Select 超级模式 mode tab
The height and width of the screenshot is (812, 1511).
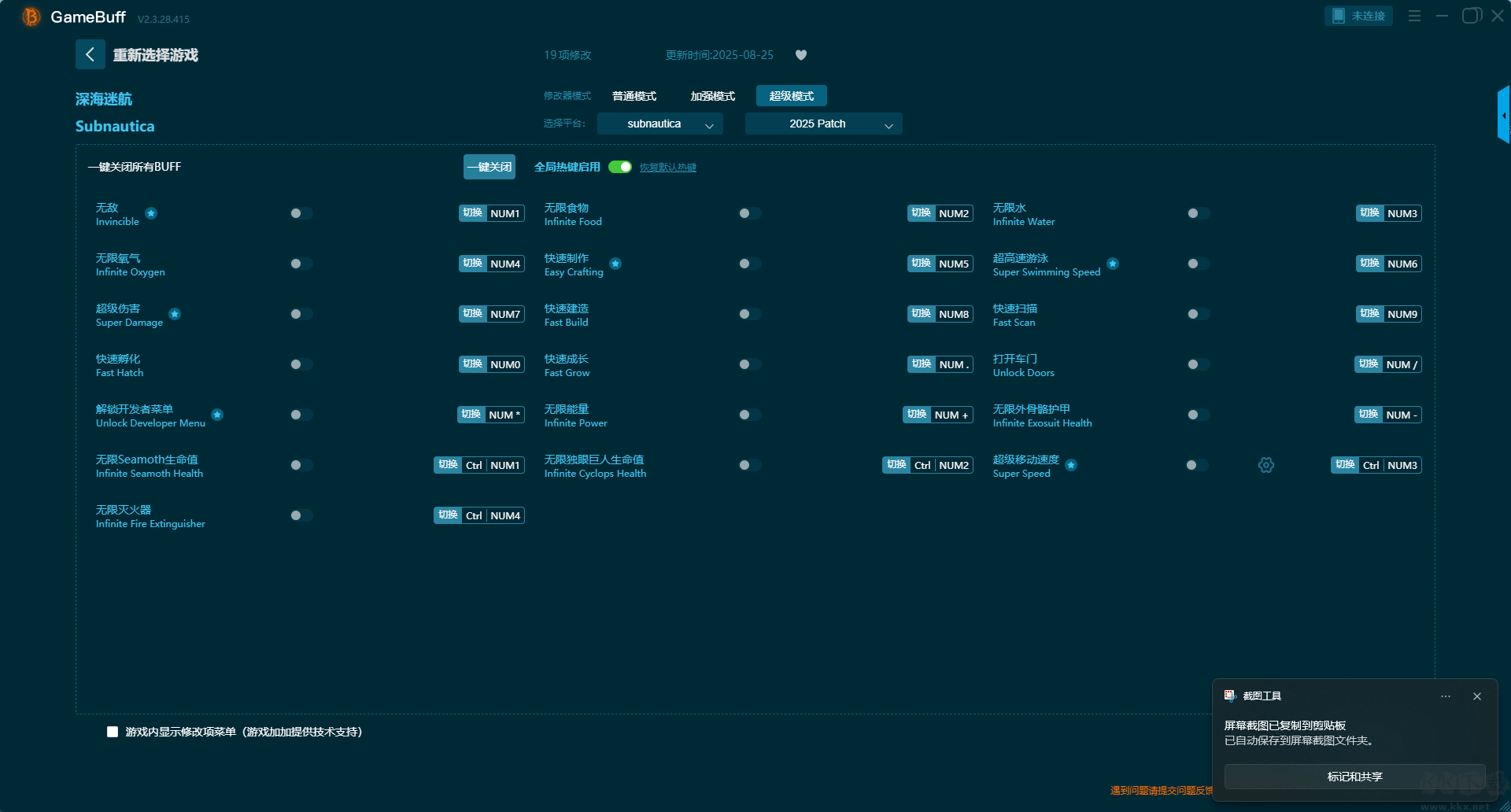click(792, 96)
